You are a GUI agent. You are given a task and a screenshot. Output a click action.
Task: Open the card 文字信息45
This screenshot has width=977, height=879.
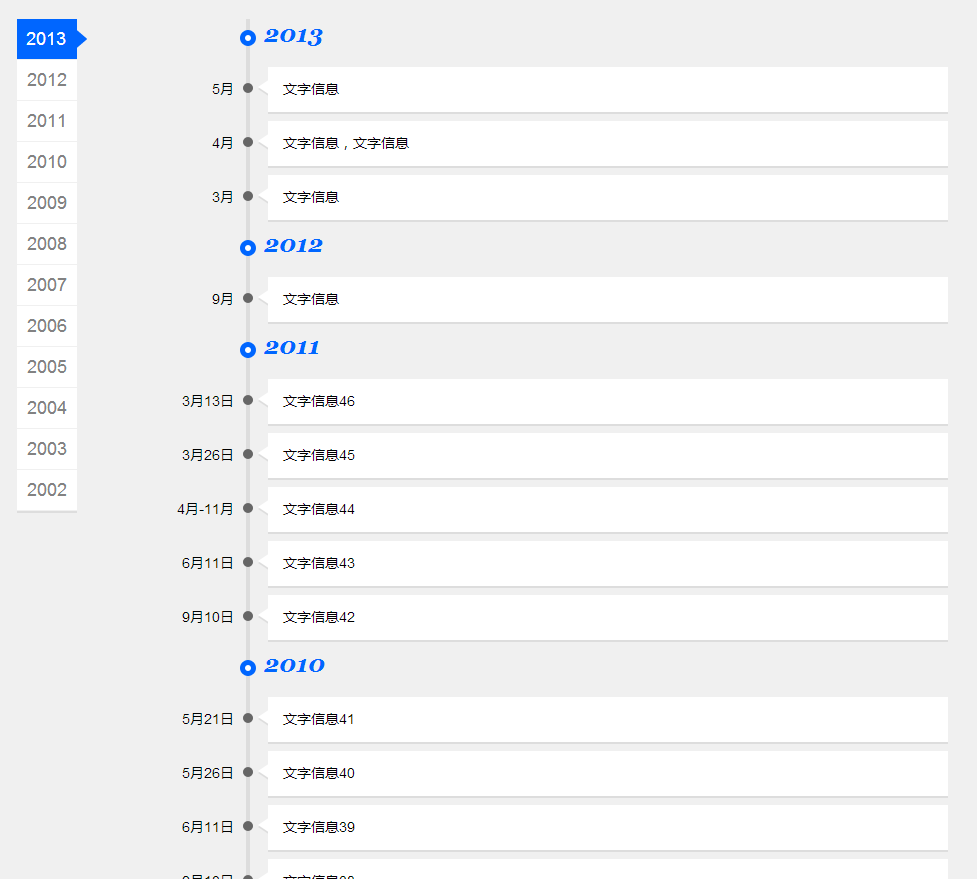608,456
